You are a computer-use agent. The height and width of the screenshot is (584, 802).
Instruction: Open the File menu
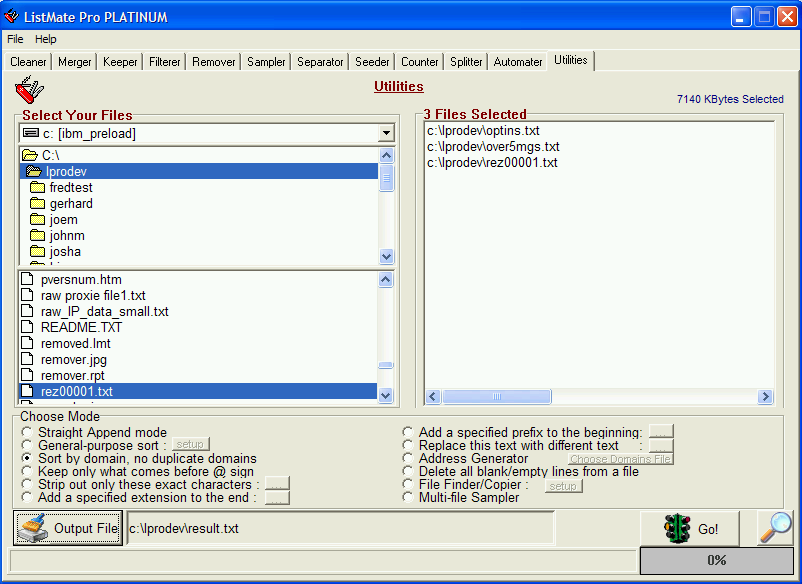(x=15, y=39)
